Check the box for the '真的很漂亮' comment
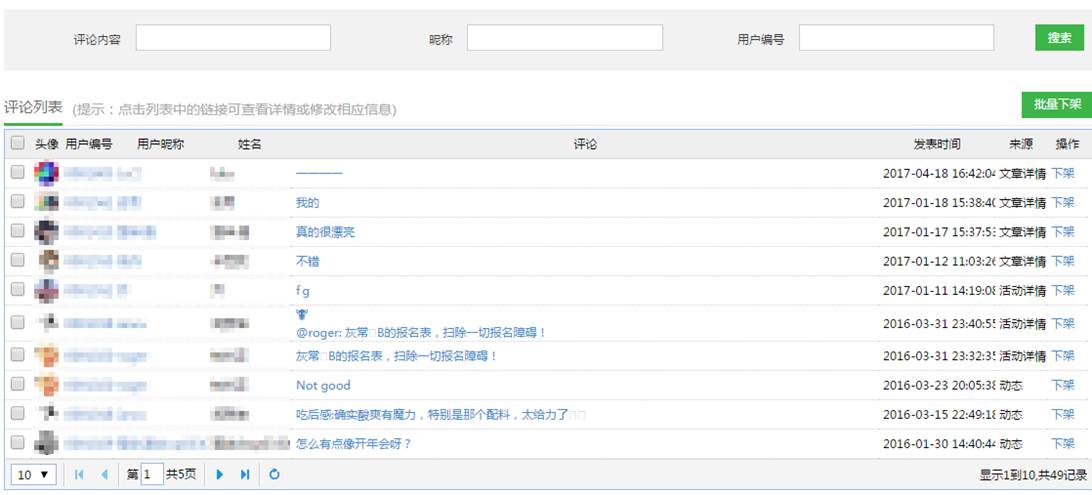Screen dimensions: 1092x495 coord(17,231)
